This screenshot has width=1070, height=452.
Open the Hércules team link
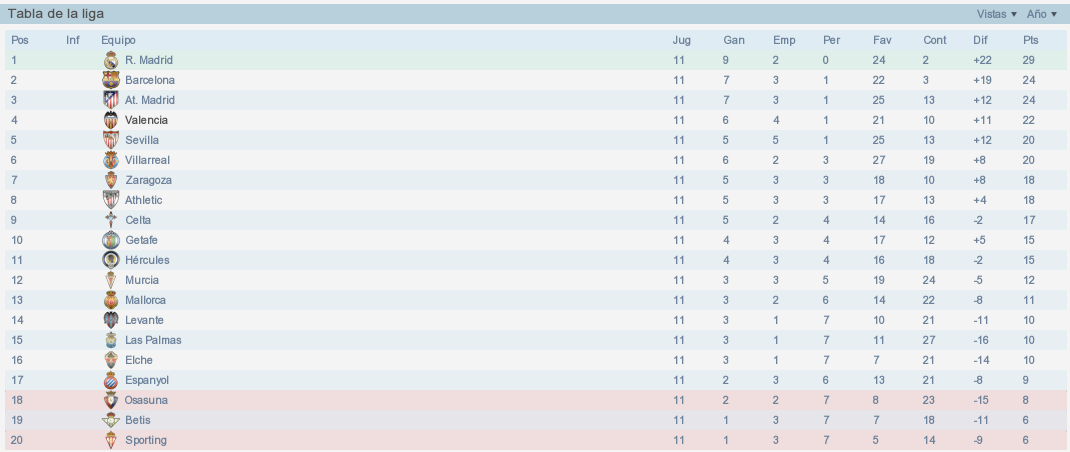(147, 260)
